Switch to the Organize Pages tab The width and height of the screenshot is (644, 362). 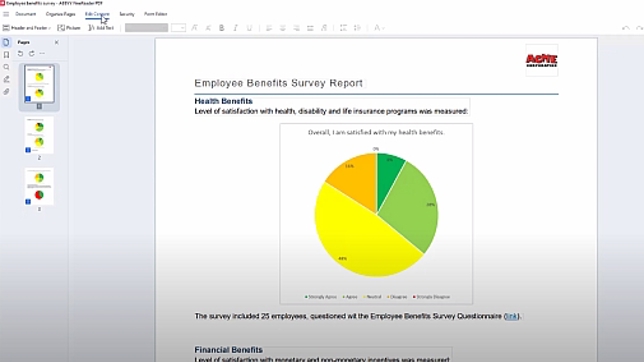[x=61, y=14]
